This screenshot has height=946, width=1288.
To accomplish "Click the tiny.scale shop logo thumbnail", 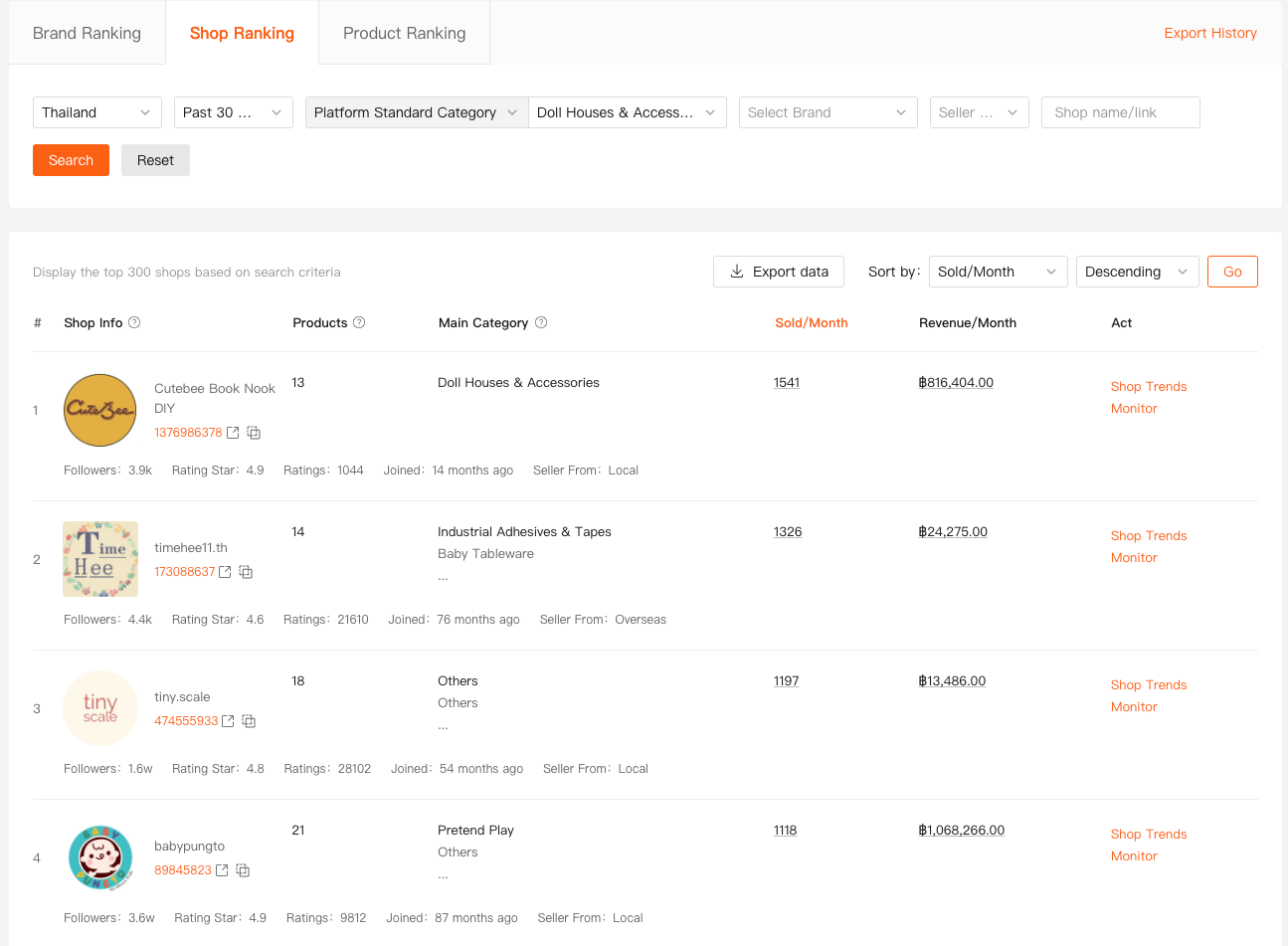I will [x=100, y=708].
